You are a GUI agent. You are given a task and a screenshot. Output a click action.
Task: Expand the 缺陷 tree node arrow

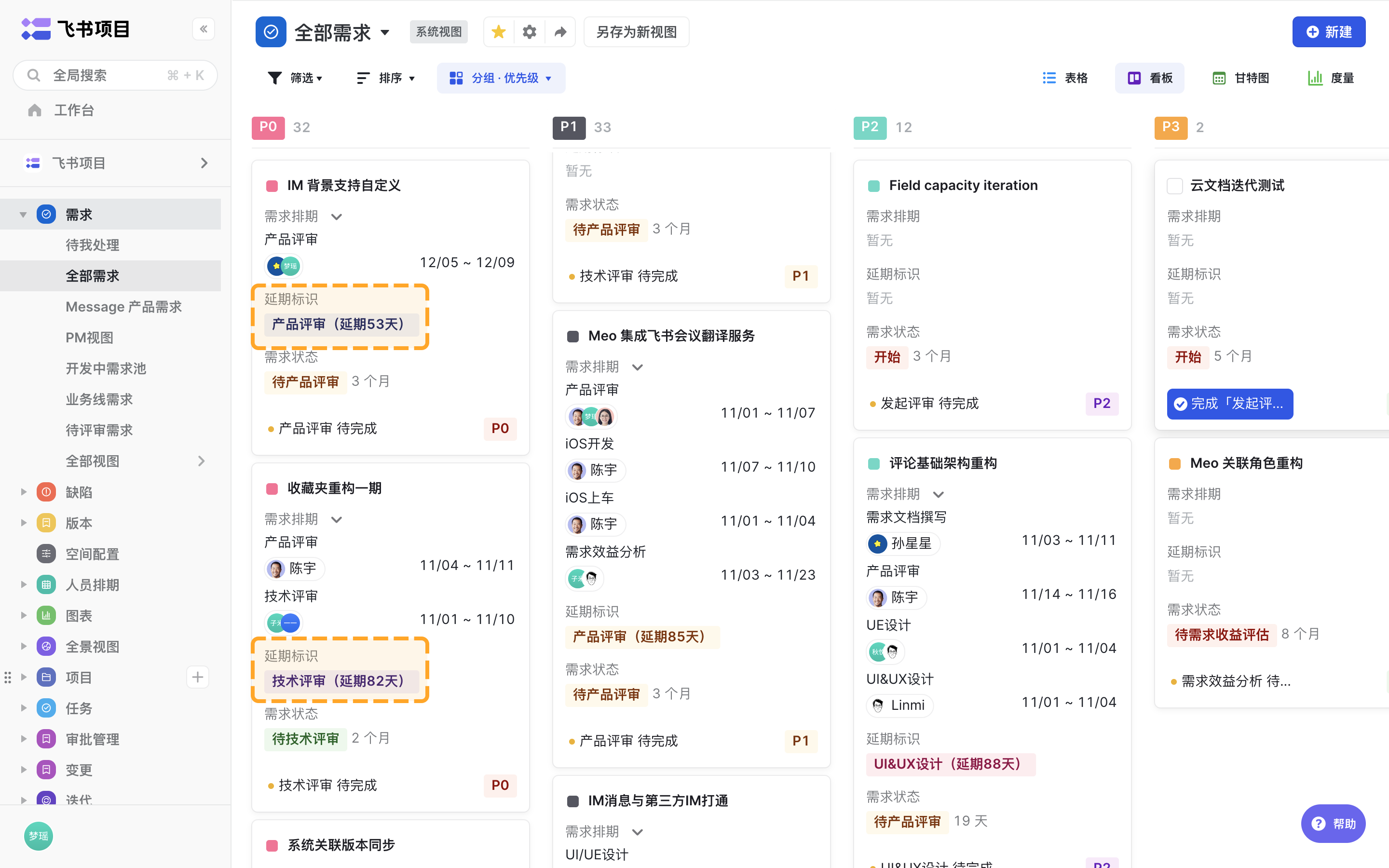coord(24,492)
